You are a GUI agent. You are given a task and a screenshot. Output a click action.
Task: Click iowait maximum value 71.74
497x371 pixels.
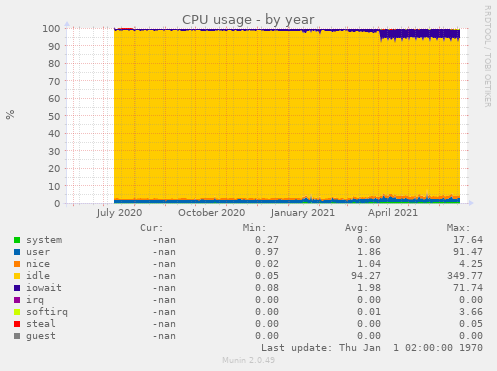(468, 288)
